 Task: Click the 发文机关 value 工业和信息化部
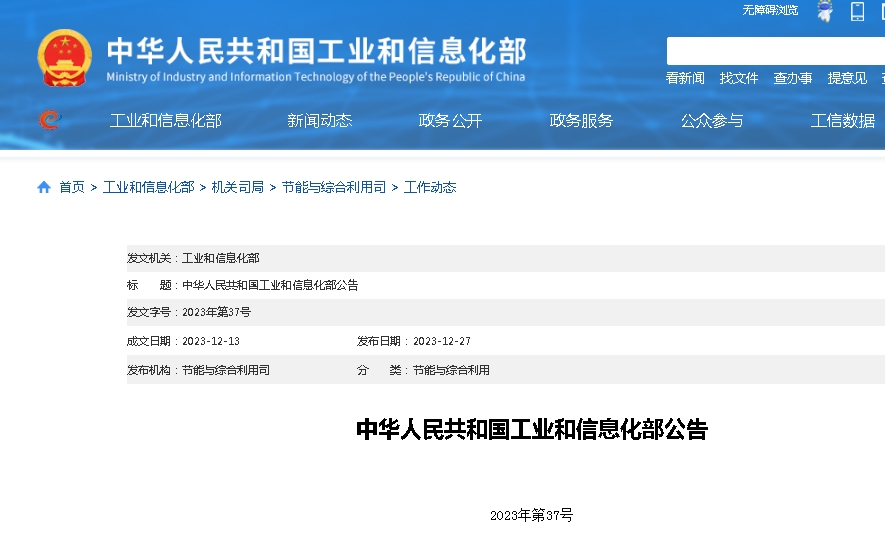tap(221, 258)
